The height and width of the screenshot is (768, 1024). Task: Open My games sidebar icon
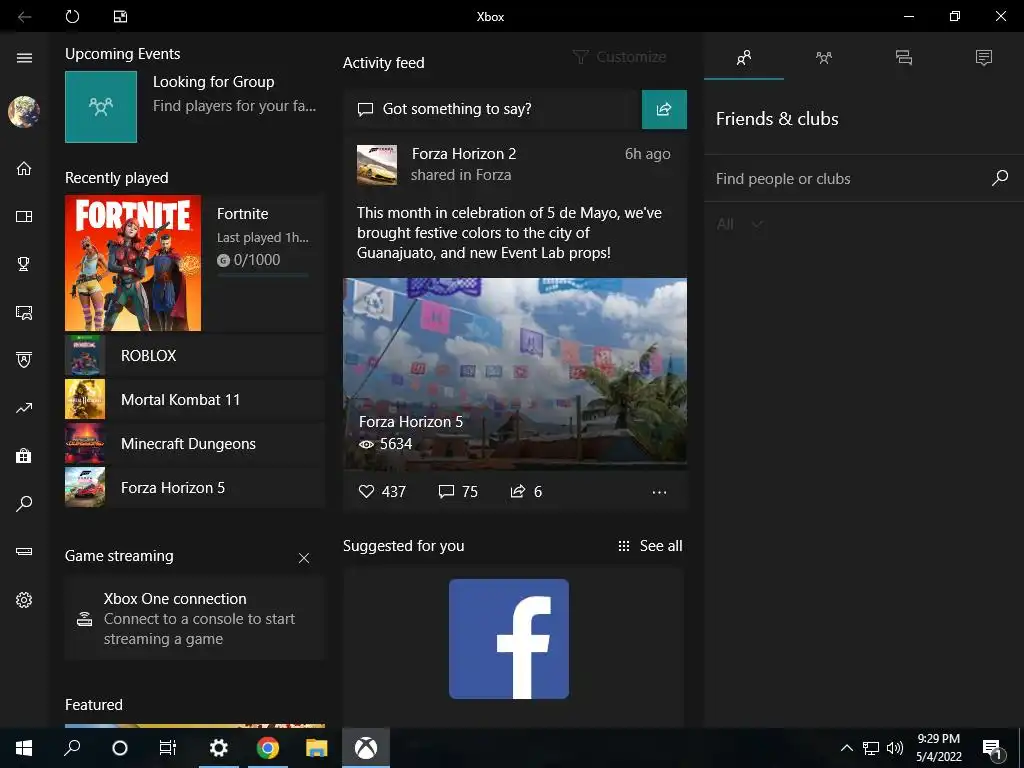(24, 216)
